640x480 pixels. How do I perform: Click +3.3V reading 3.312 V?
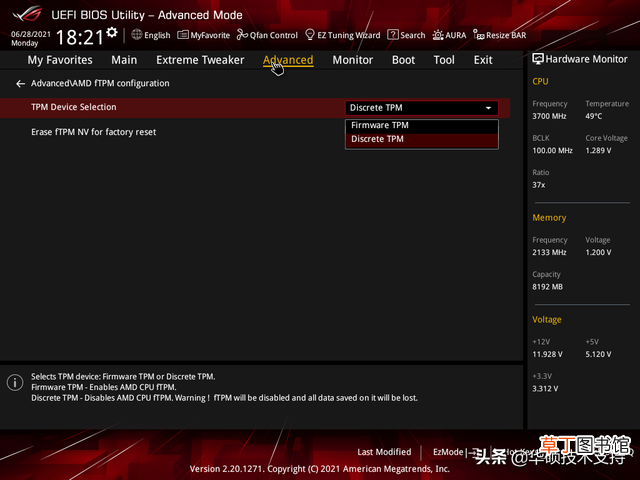coord(545,389)
